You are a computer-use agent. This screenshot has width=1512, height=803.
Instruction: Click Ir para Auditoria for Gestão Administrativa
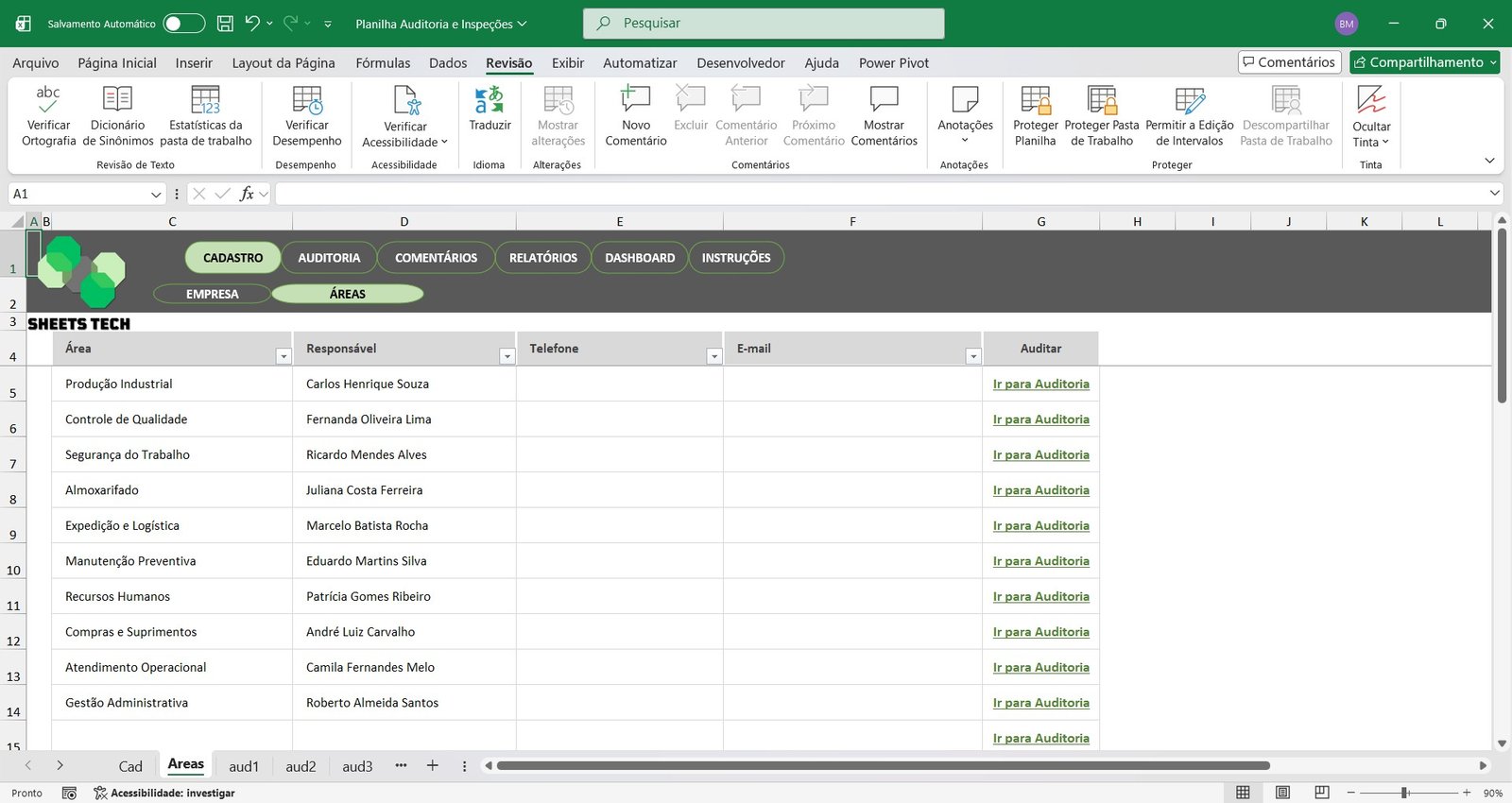click(x=1040, y=703)
